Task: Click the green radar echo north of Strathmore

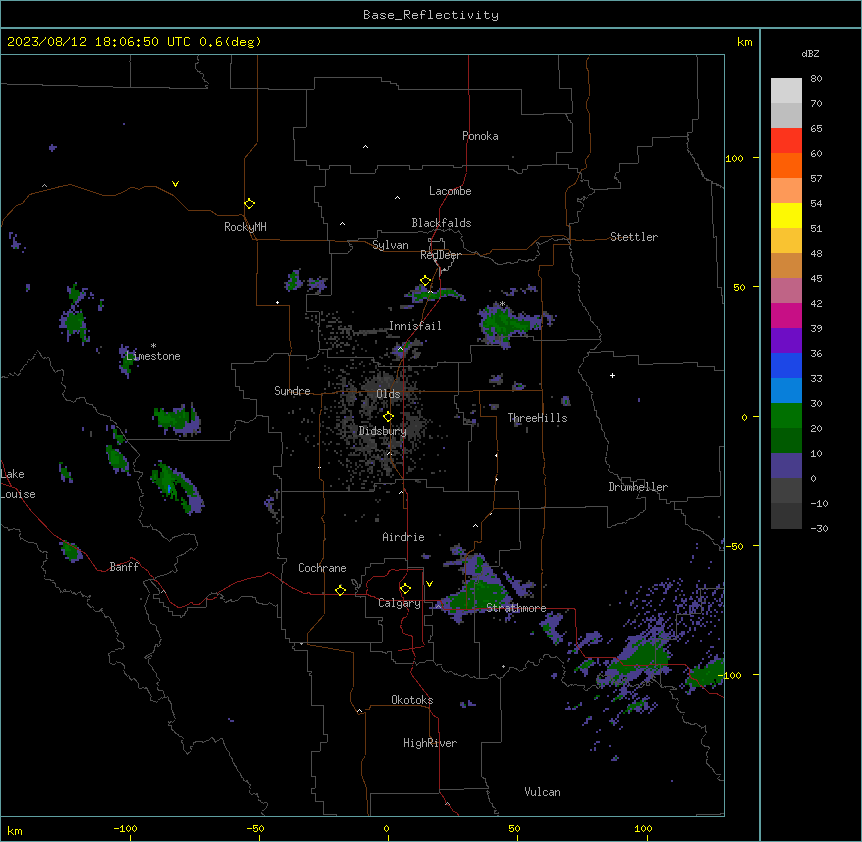Action: [479, 591]
